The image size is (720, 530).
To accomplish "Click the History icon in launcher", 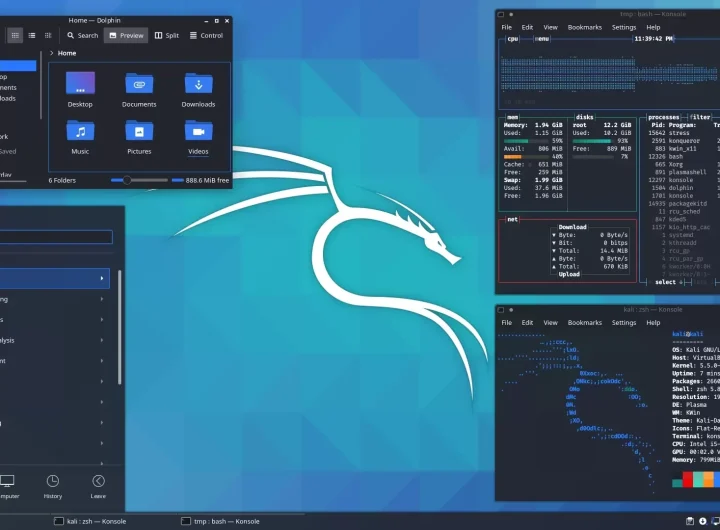I will coord(53,484).
